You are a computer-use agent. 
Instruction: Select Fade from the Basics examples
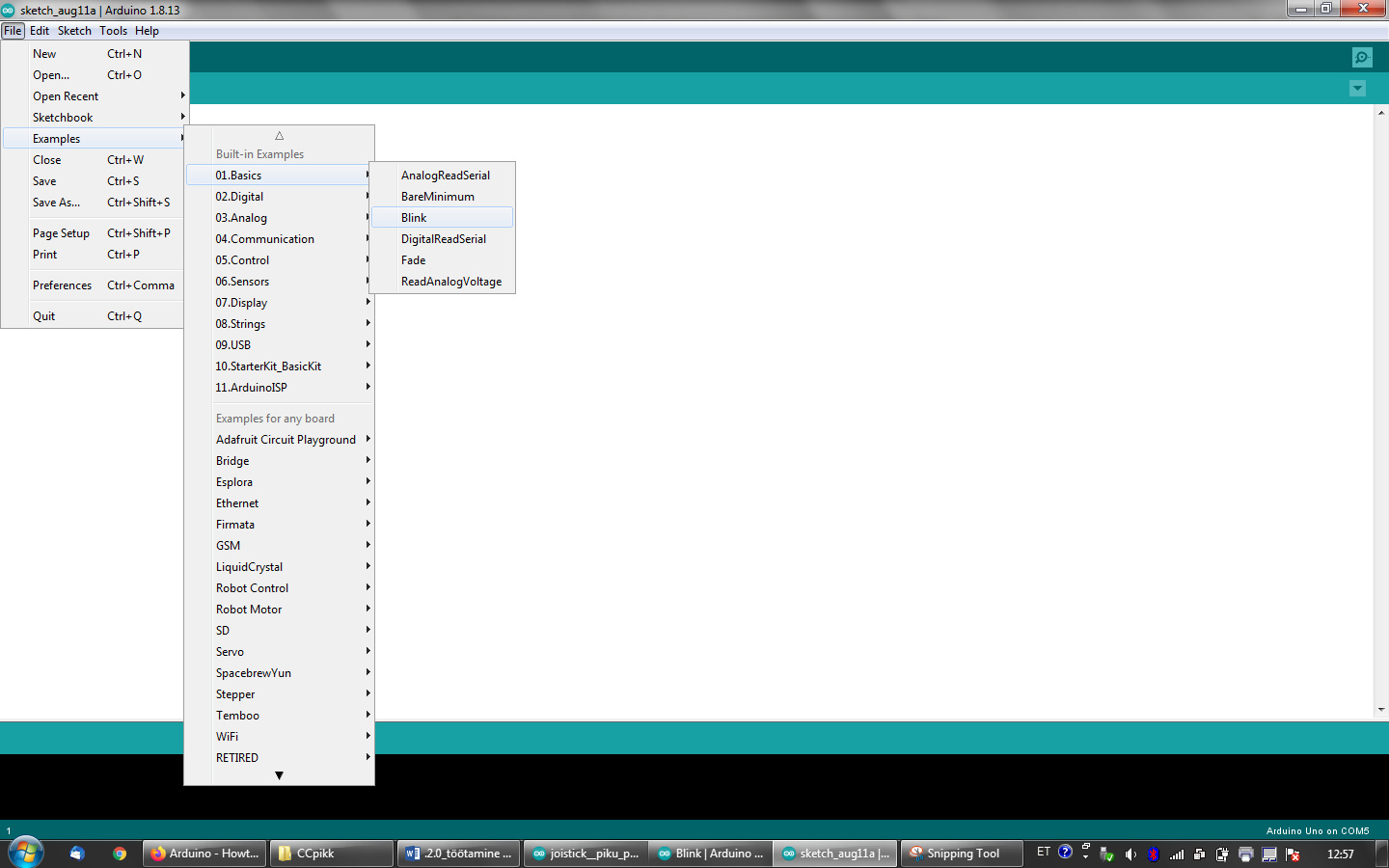[x=414, y=260]
